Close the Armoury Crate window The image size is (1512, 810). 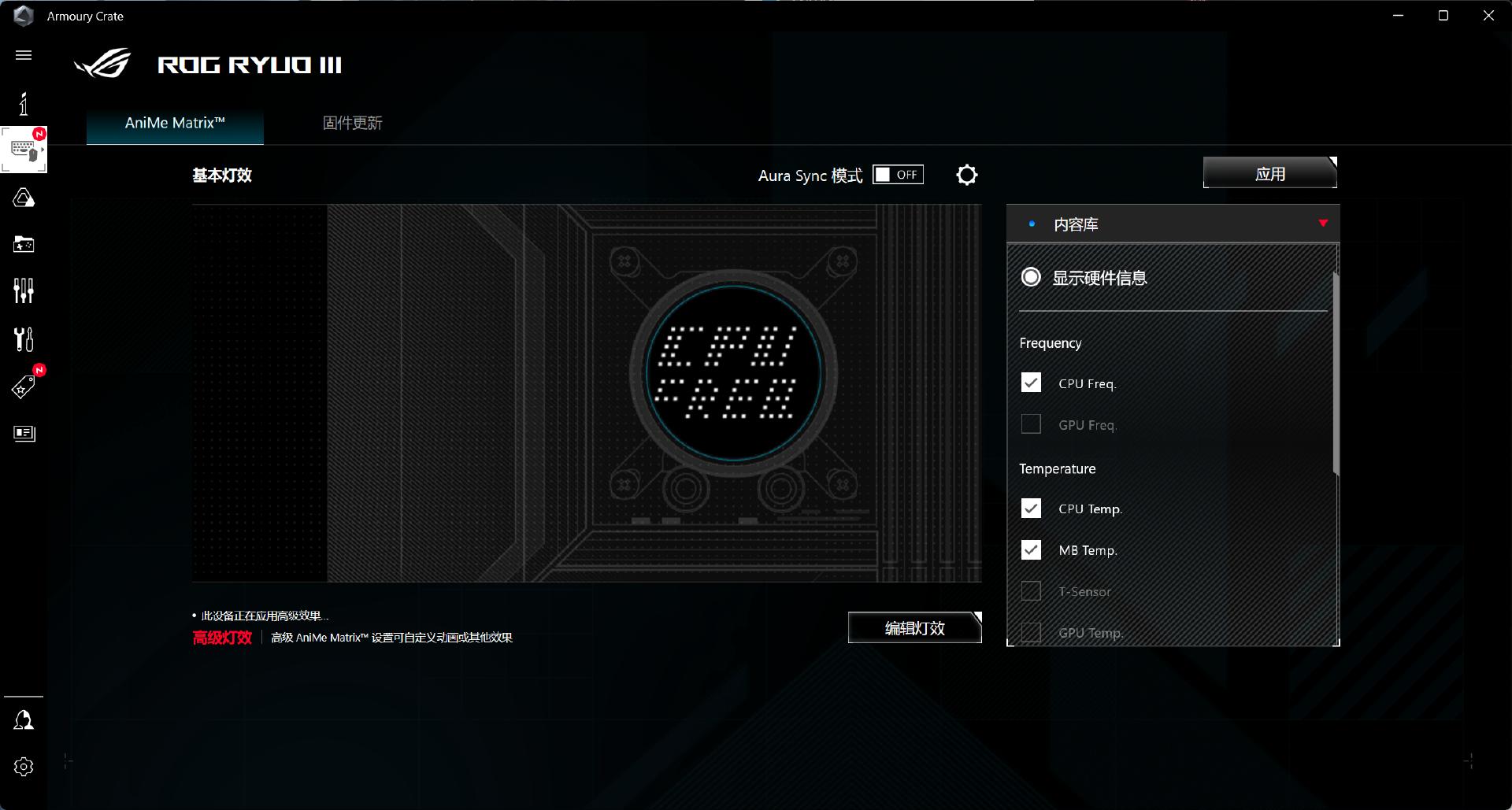click(x=1488, y=16)
